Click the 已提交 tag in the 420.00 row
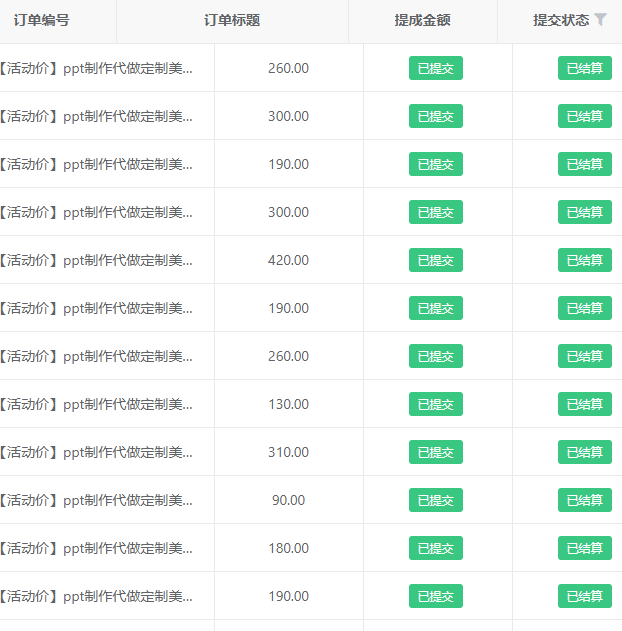 click(436, 260)
